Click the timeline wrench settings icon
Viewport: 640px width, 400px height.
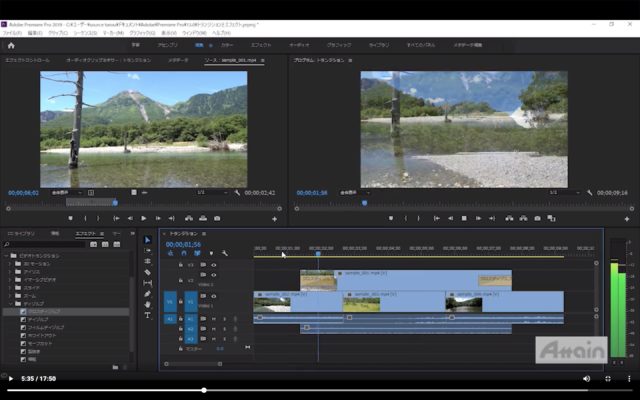225,253
